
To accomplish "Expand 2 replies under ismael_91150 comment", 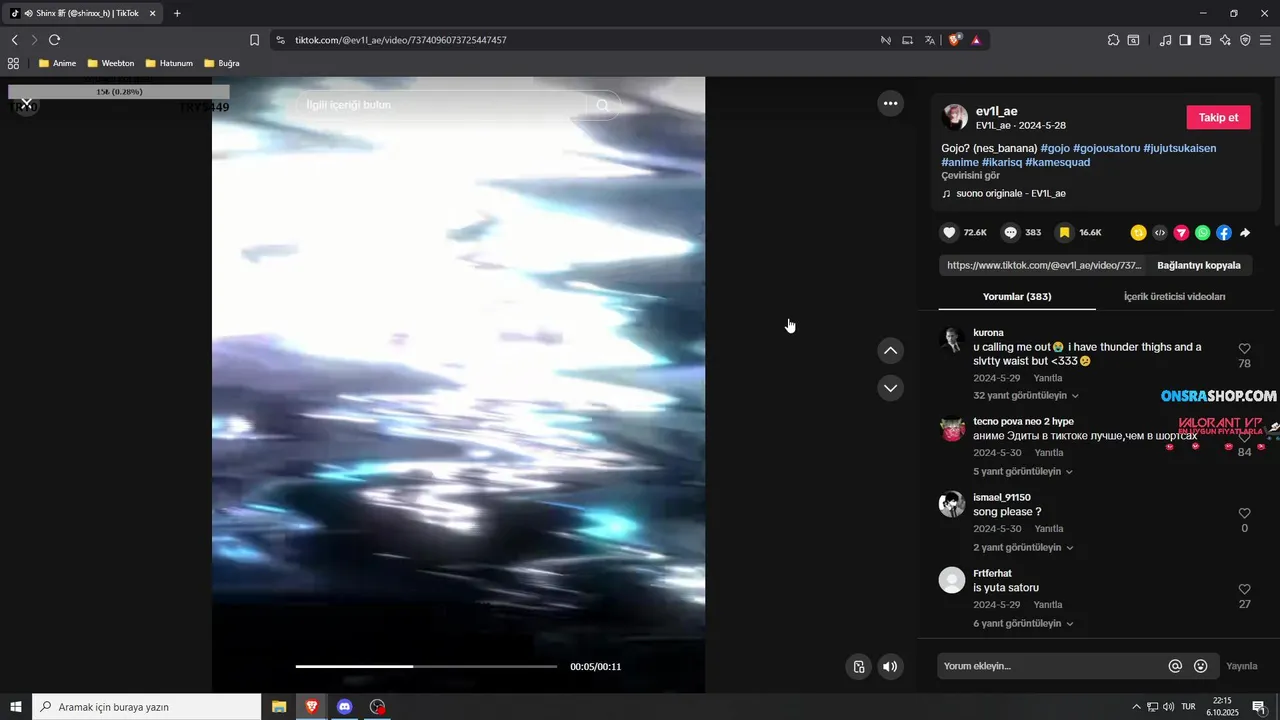I will tap(1023, 547).
